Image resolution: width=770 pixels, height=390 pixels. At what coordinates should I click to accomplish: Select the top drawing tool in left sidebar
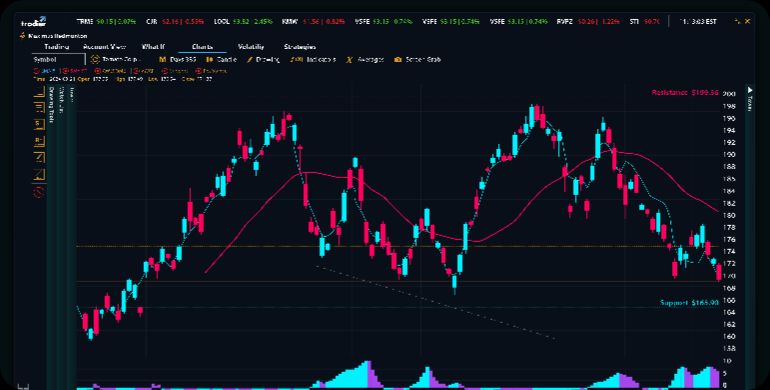click(39, 93)
